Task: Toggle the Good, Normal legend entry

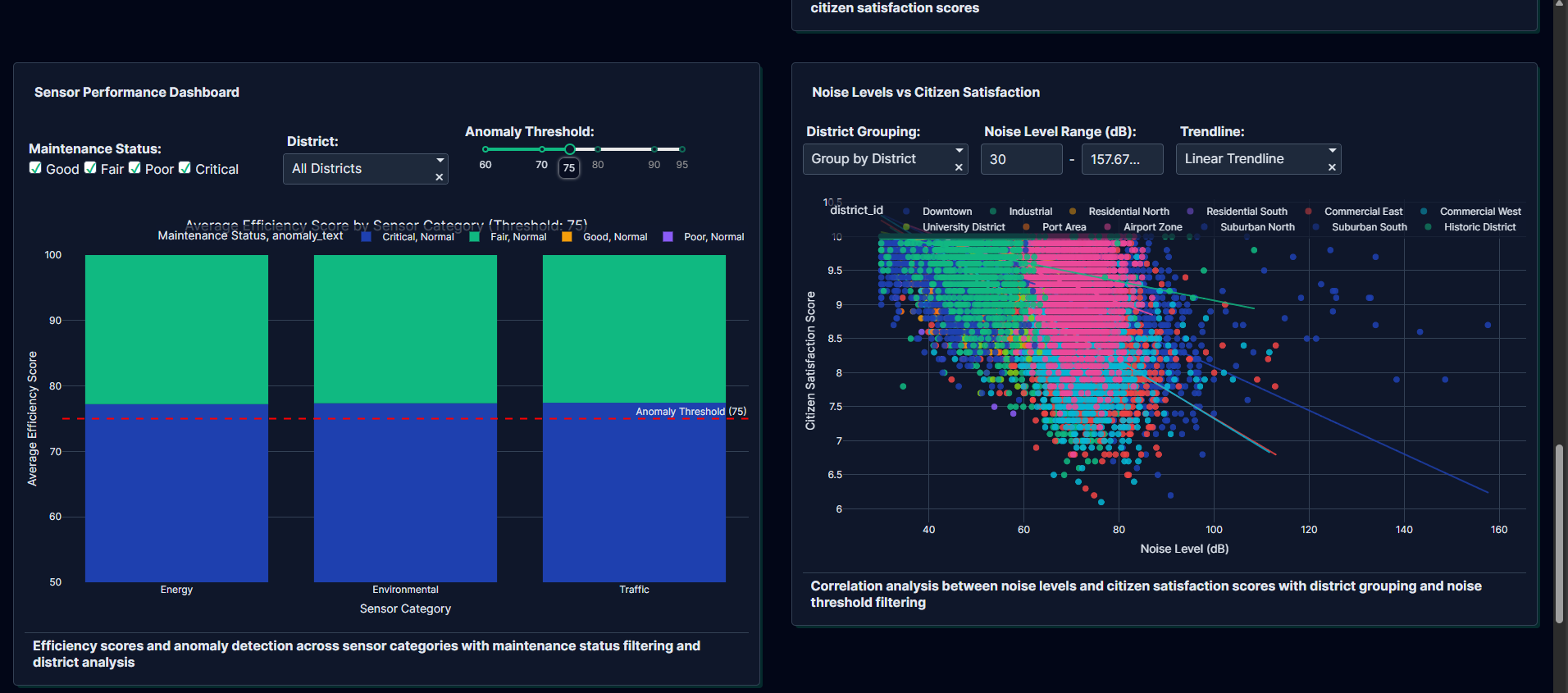Action: 605,237
